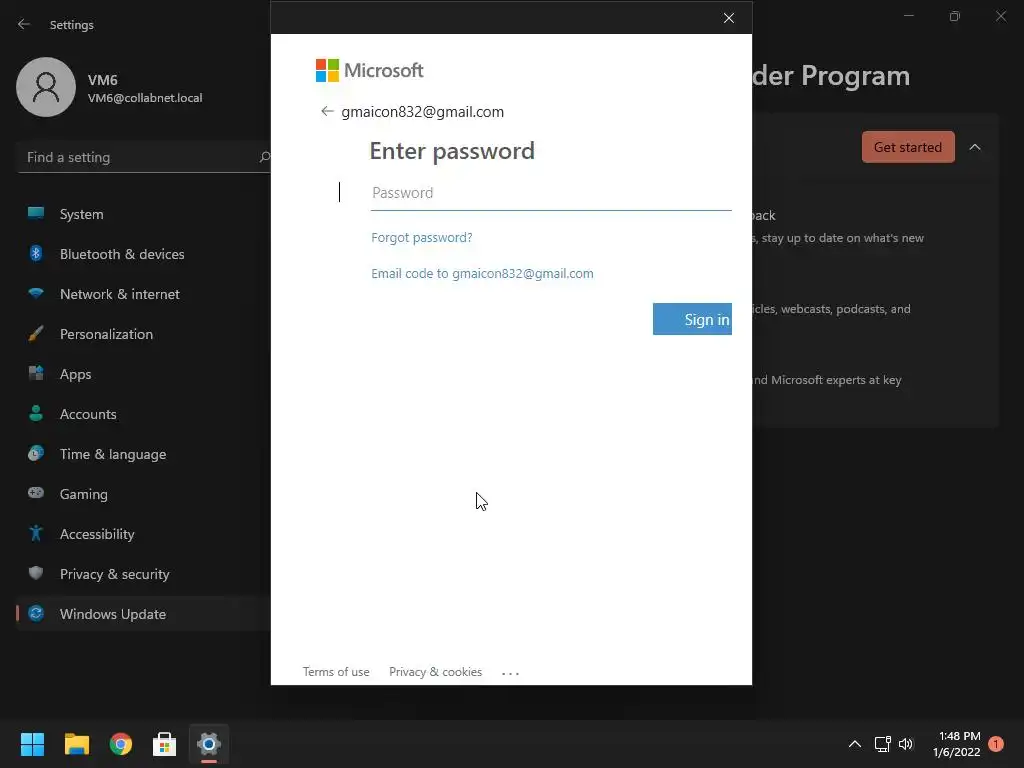Select Apps in the Settings sidebar
This screenshot has width=1024, height=768.
[x=143, y=374]
